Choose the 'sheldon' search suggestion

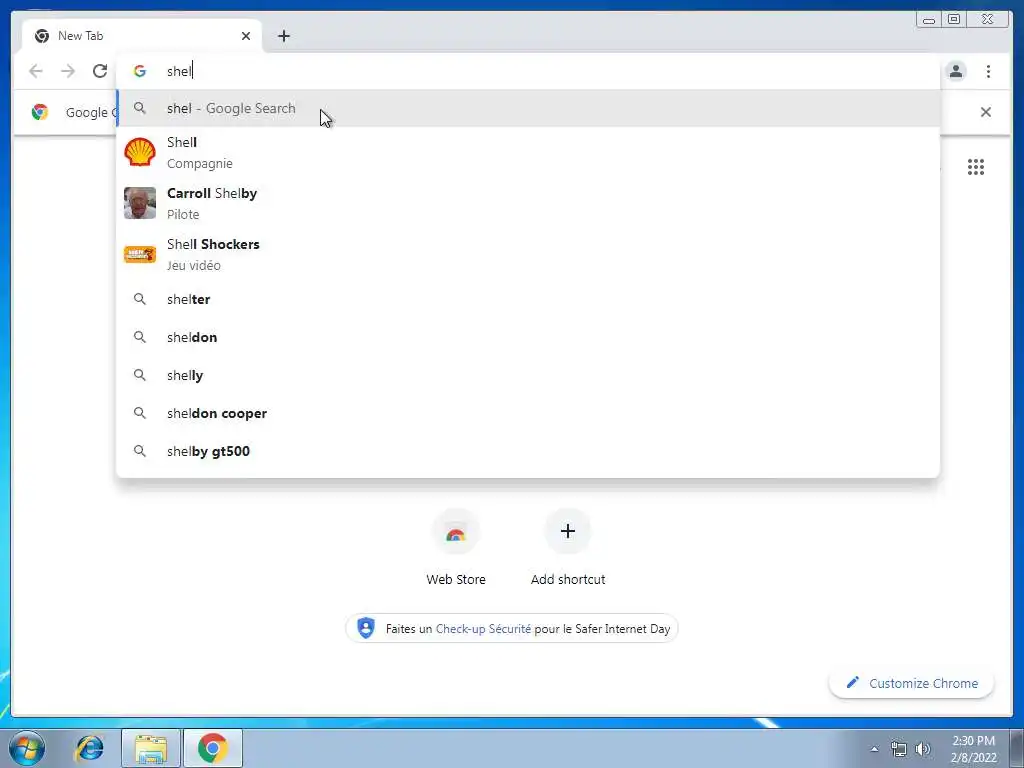(x=528, y=337)
